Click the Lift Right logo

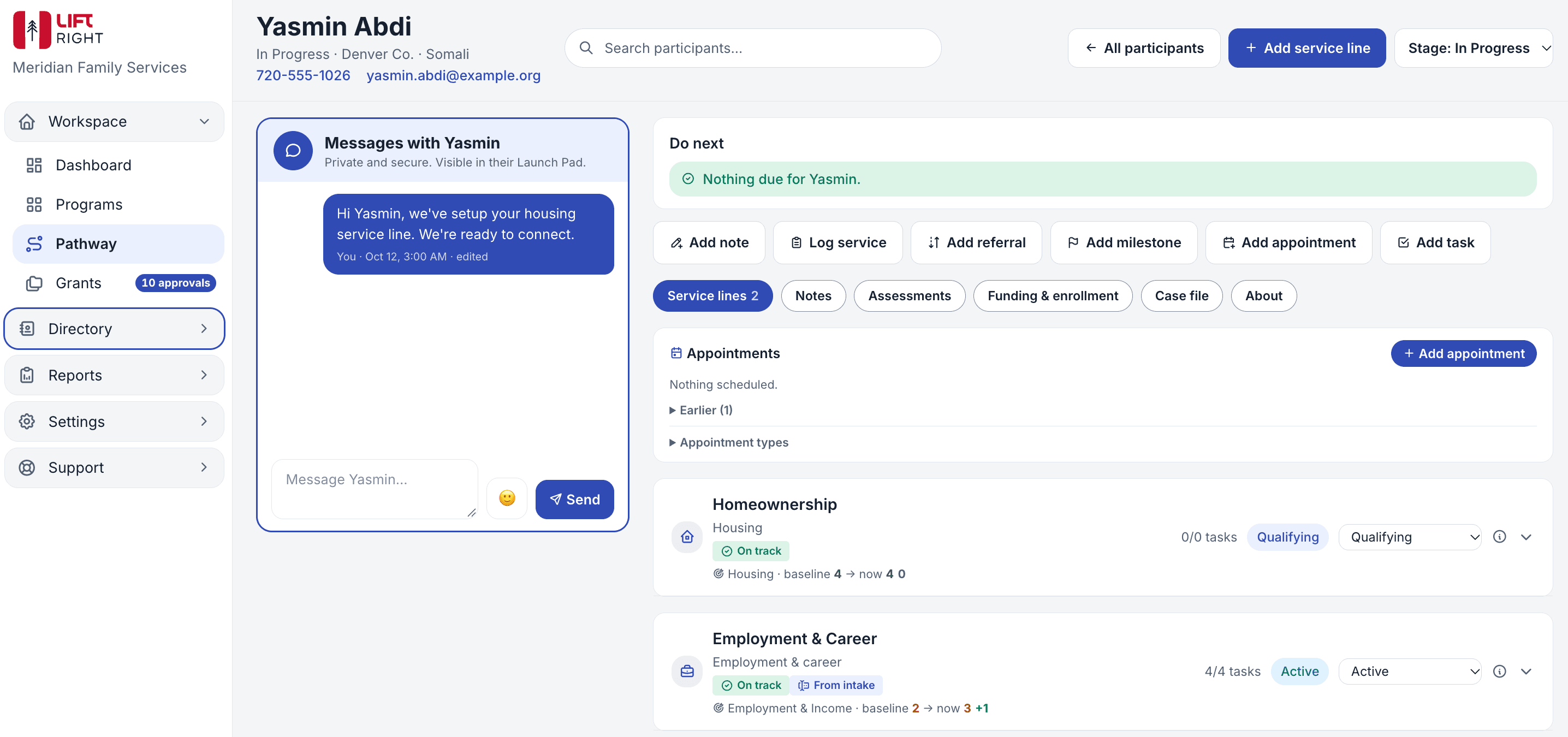point(58,29)
